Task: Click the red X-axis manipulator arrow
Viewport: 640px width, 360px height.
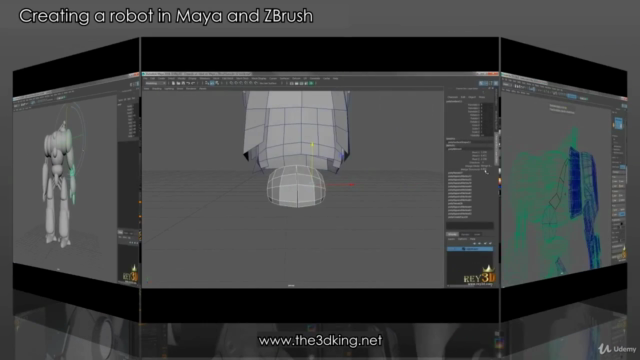Action: [351, 184]
